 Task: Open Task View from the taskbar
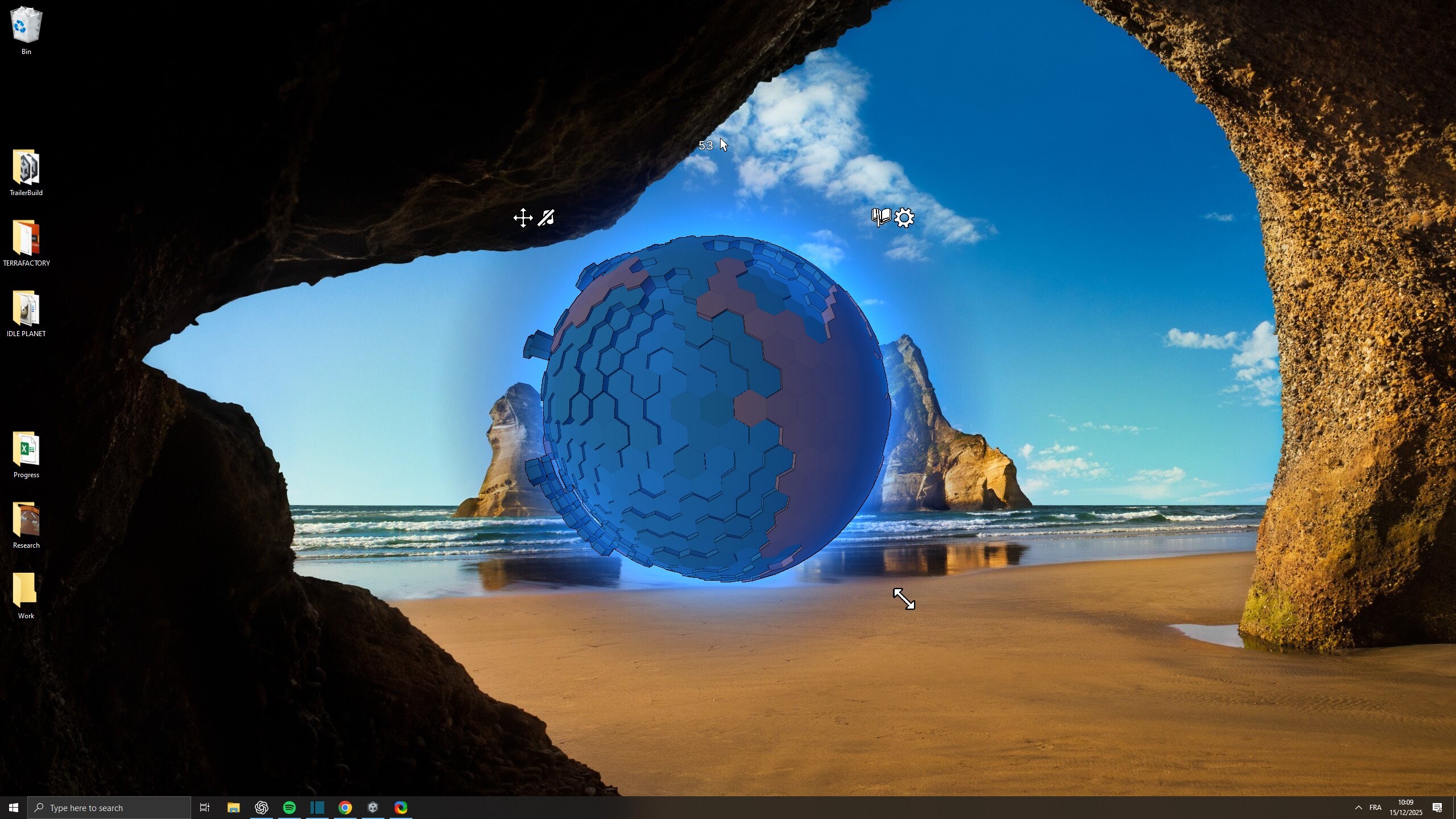(x=204, y=807)
